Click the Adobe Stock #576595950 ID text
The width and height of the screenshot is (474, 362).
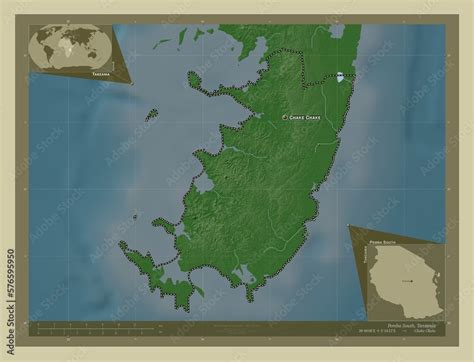11,302
